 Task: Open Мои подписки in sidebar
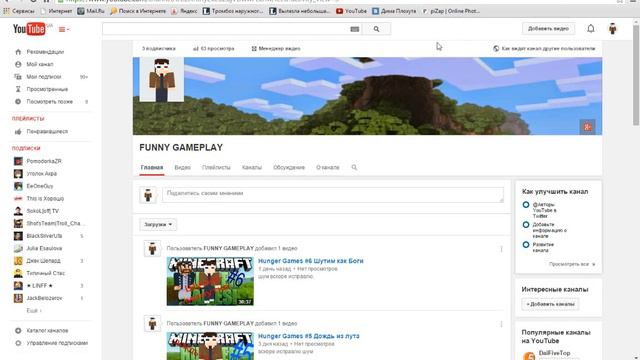click(44, 77)
